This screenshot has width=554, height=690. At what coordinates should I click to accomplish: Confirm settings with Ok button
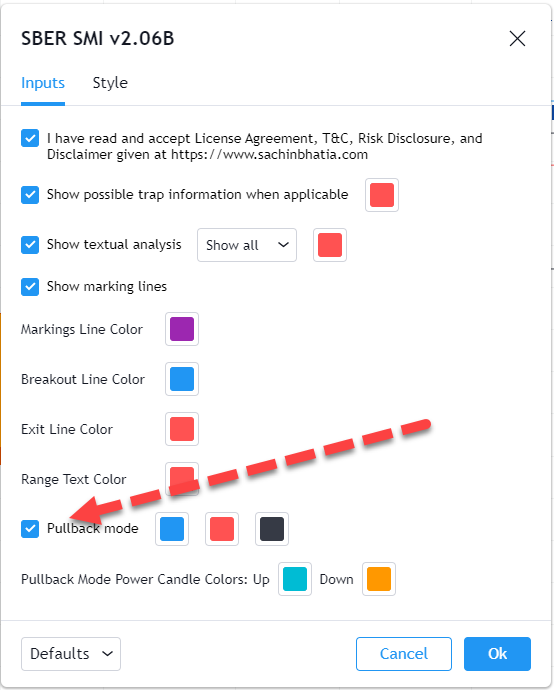point(497,654)
